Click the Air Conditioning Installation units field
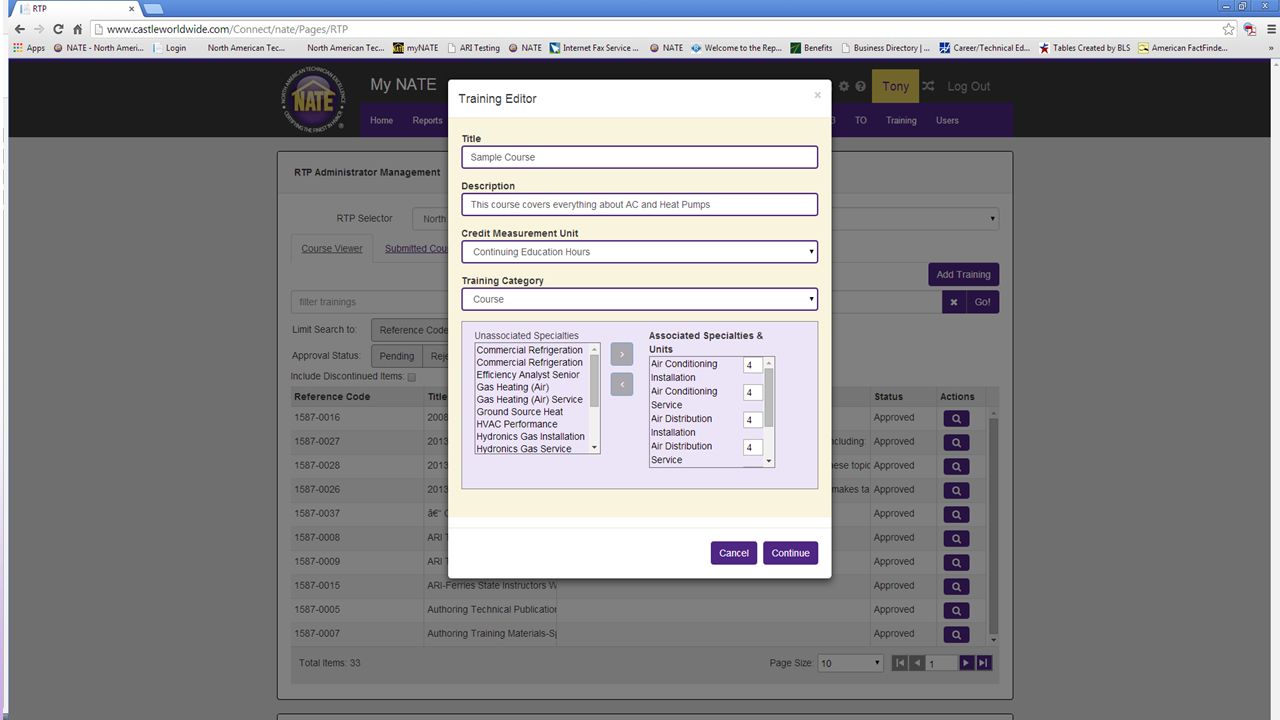This screenshot has width=1280, height=720. pos(752,366)
